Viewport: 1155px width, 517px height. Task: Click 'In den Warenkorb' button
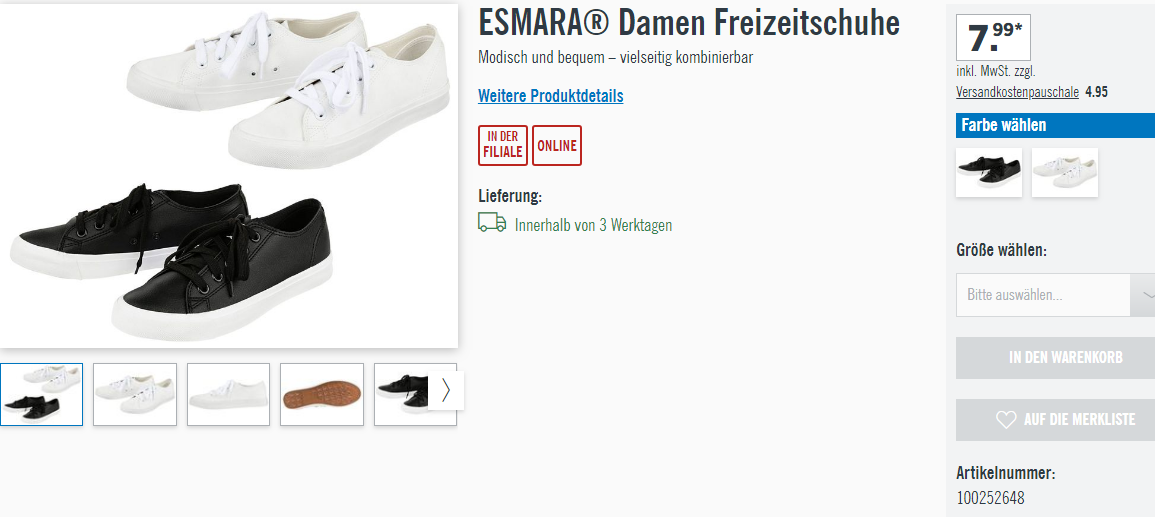(x=1056, y=358)
